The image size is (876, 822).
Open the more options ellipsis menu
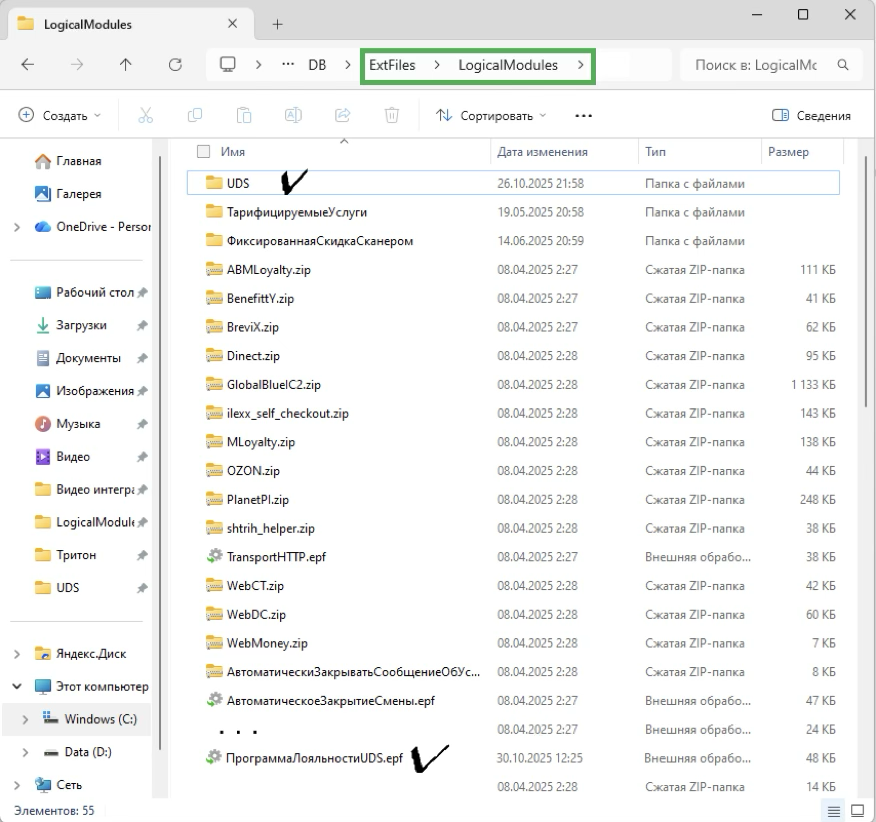[x=584, y=116]
